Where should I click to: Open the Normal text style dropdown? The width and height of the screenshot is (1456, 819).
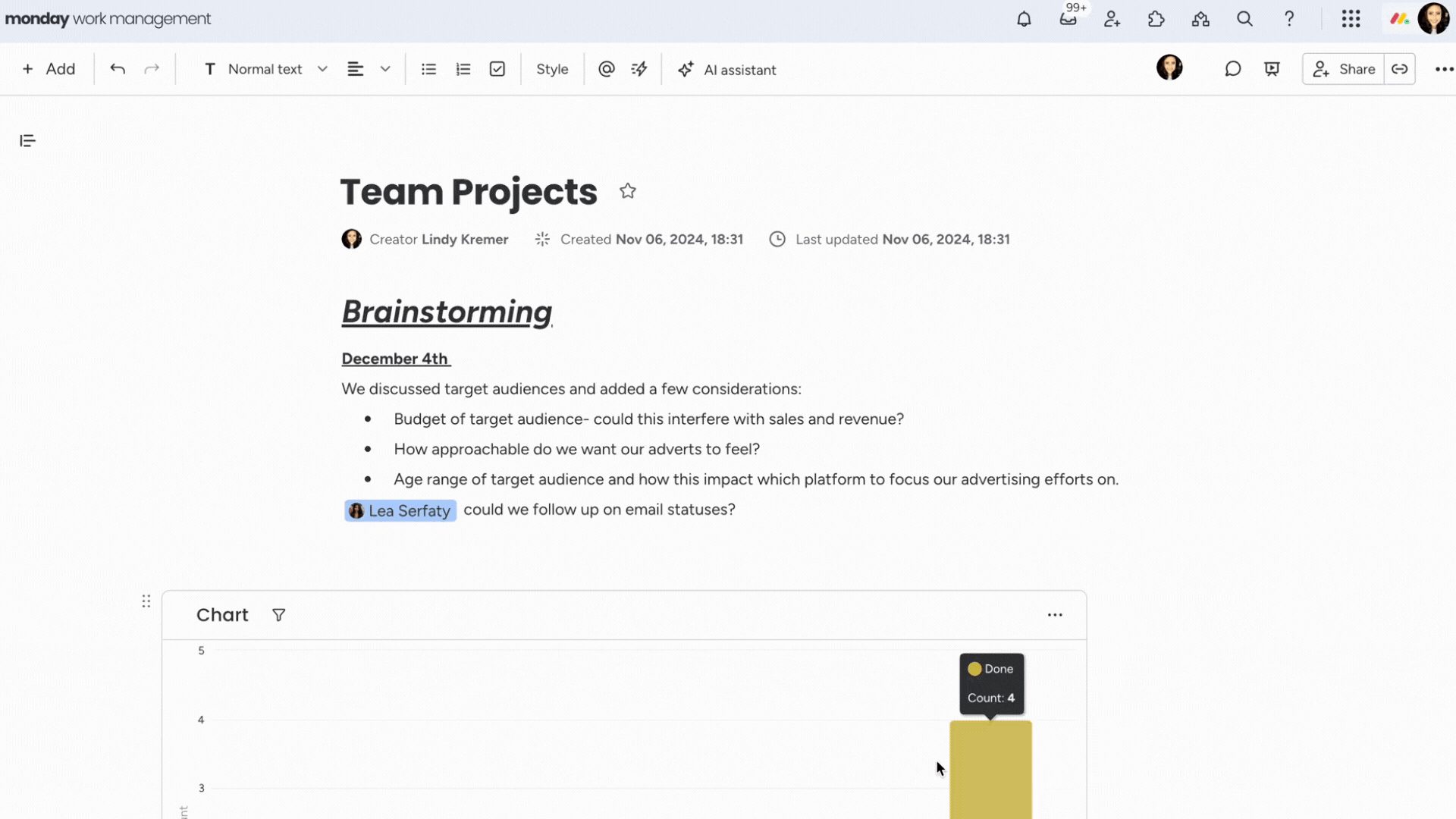[x=265, y=69]
